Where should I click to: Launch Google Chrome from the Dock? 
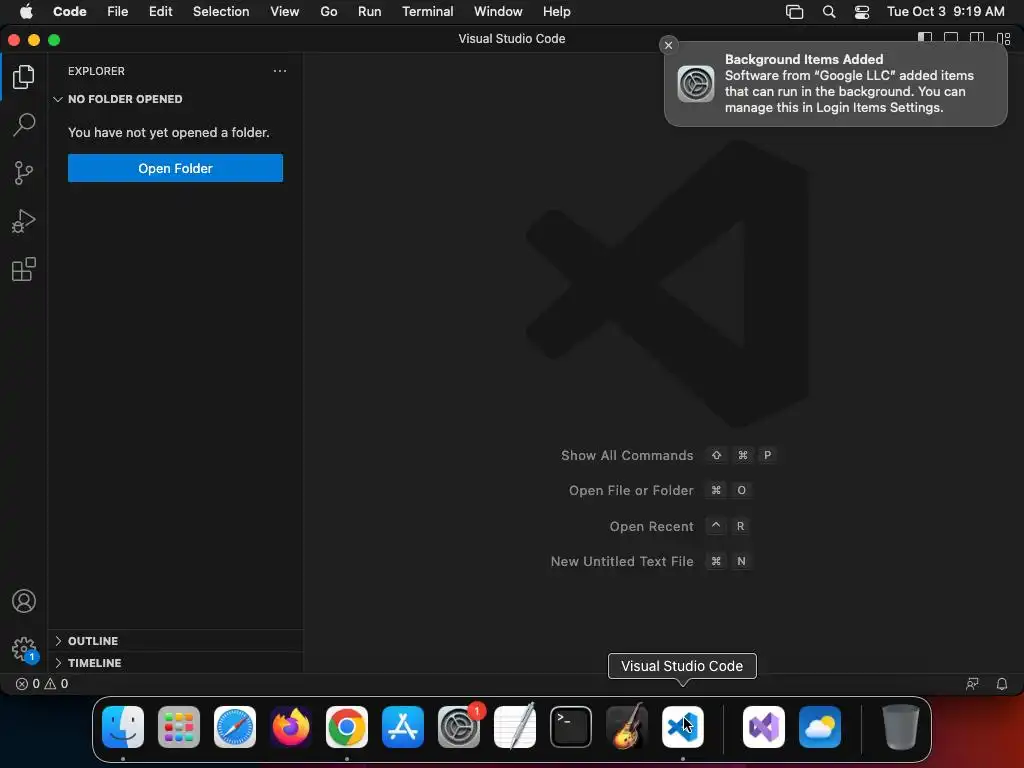347,727
